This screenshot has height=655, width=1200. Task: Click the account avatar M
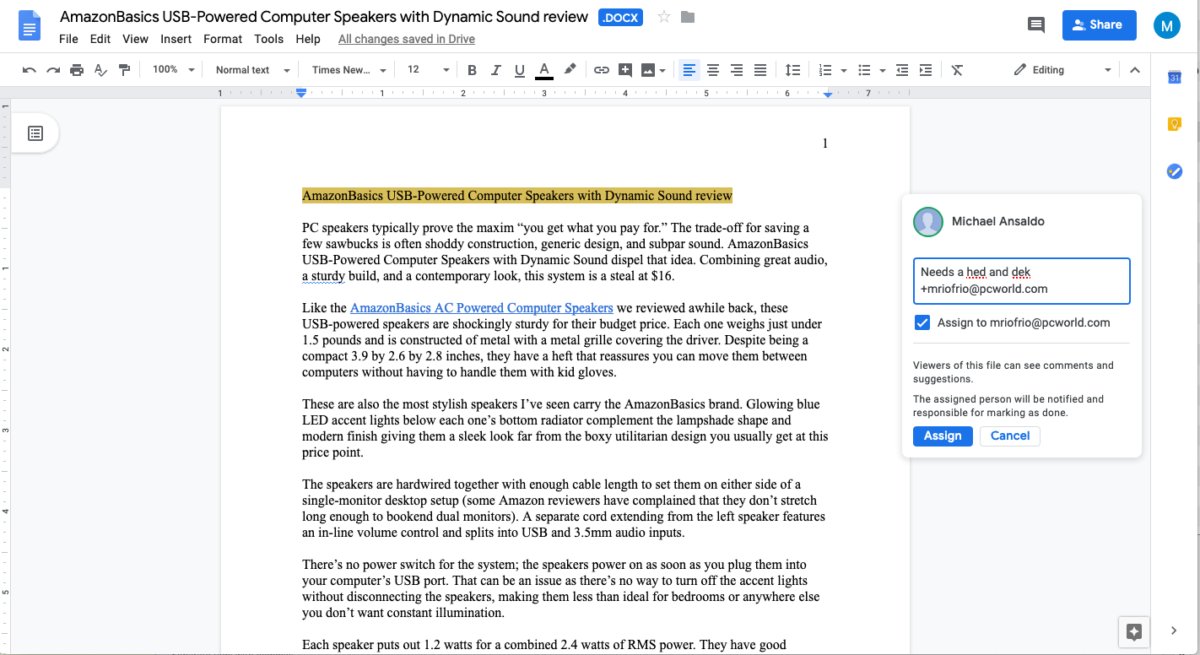pos(1167,25)
